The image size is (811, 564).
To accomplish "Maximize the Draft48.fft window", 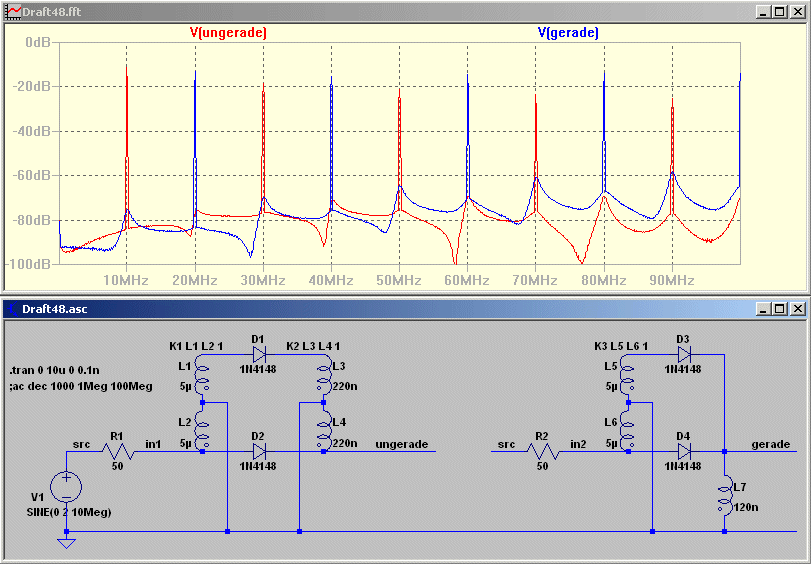I will [x=780, y=11].
